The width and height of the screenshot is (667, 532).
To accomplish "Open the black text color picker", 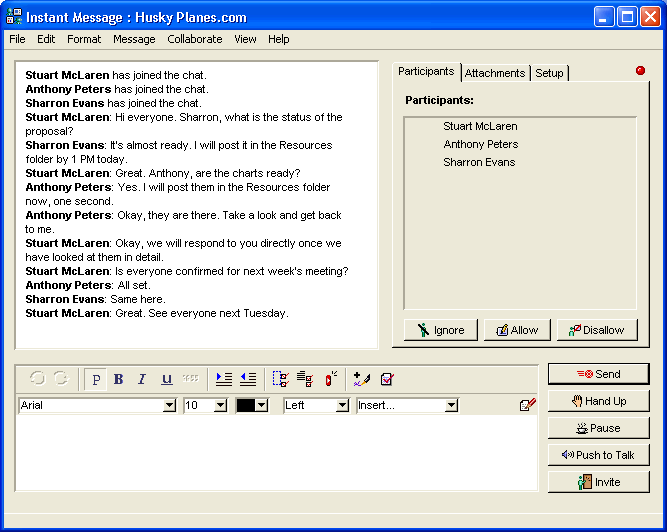I will 262,405.
